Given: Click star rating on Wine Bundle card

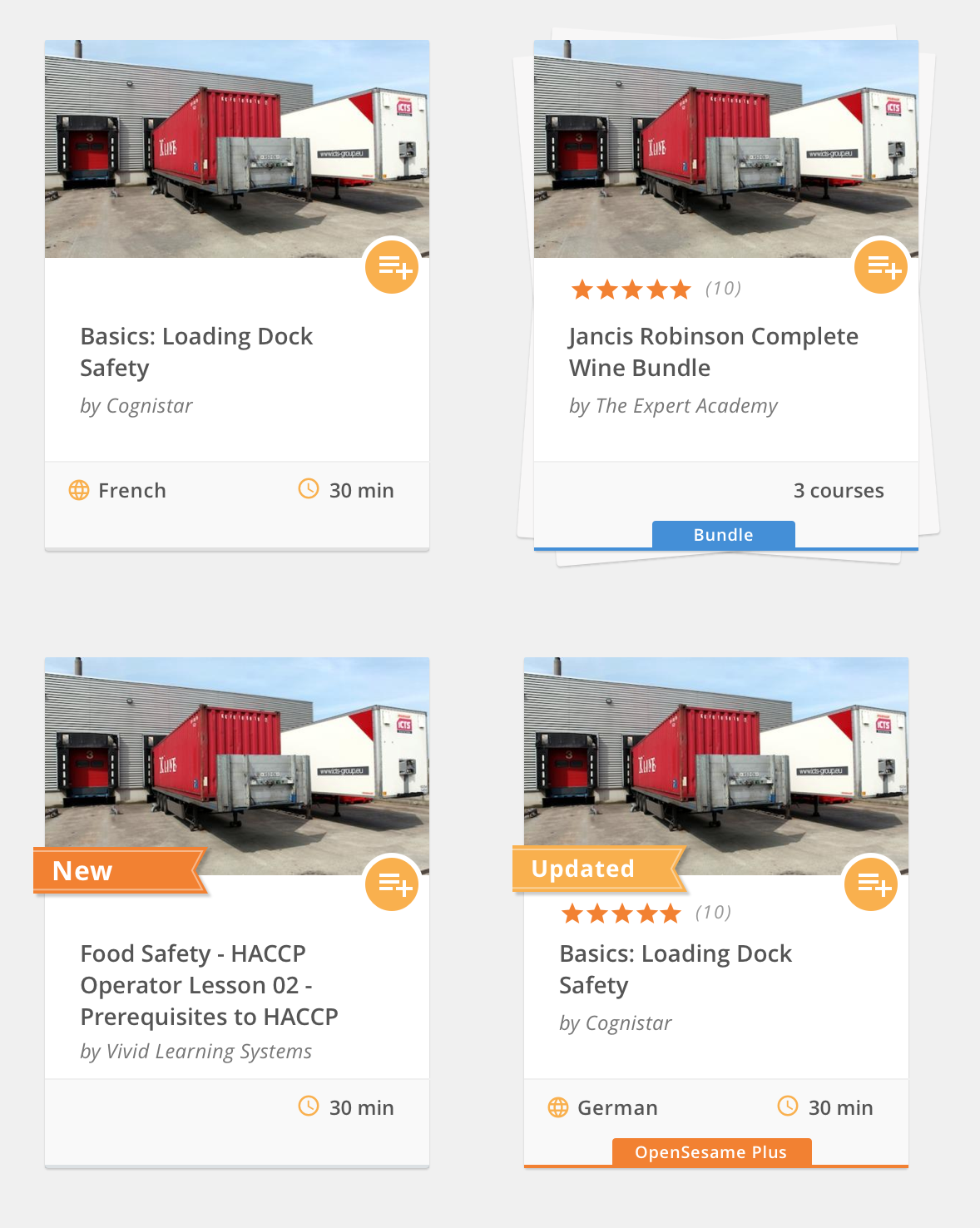Looking at the screenshot, I should click(631, 290).
